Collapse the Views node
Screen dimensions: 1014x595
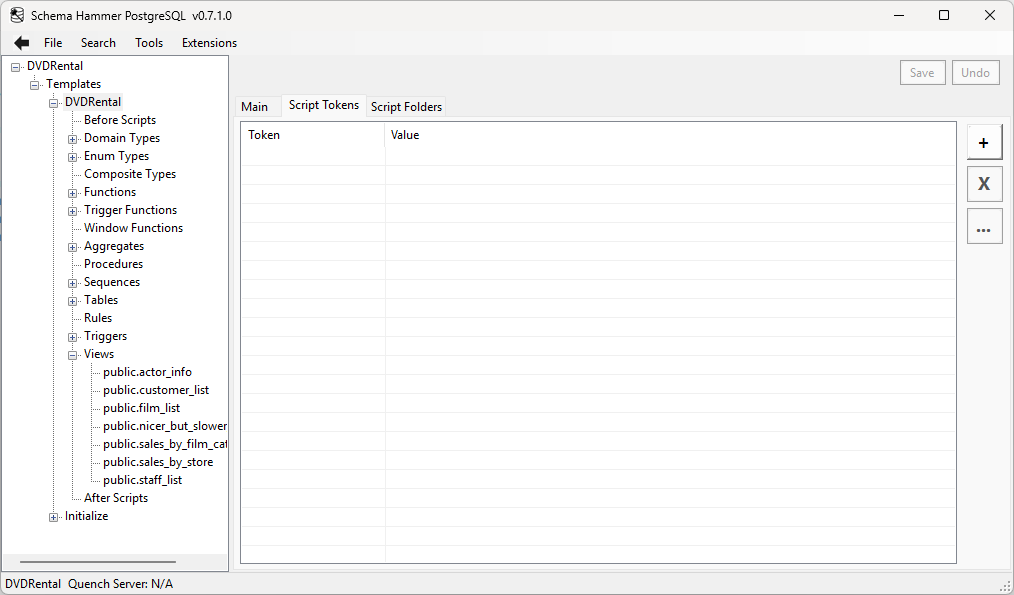[x=72, y=353]
